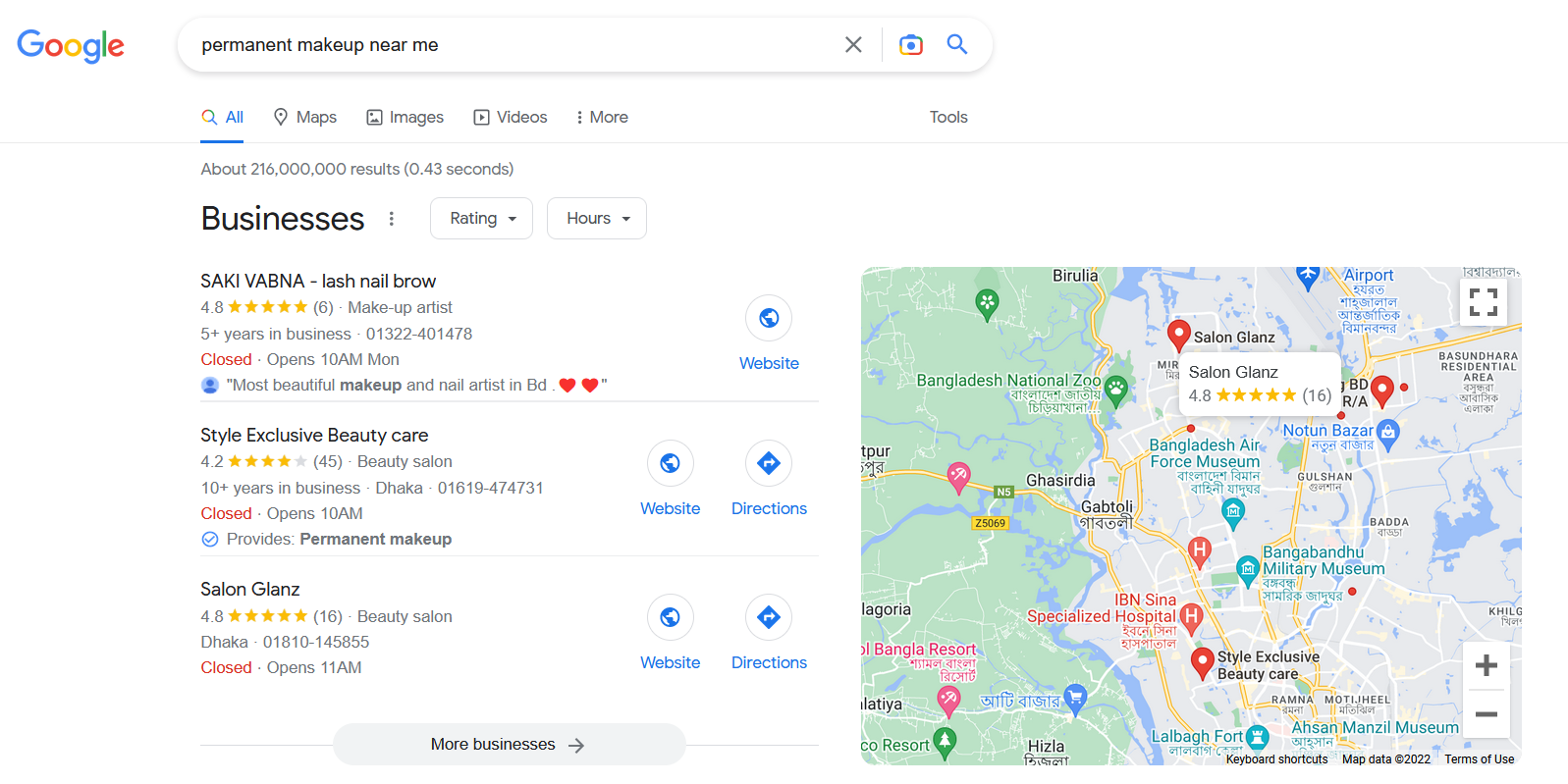Open Businesses more options menu
Image resolution: width=1568 pixels, height=784 pixels.
(x=392, y=219)
